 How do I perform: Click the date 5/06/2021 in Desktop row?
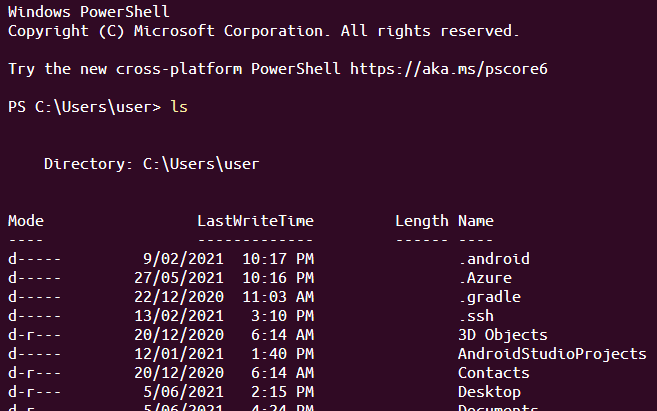(184, 392)
